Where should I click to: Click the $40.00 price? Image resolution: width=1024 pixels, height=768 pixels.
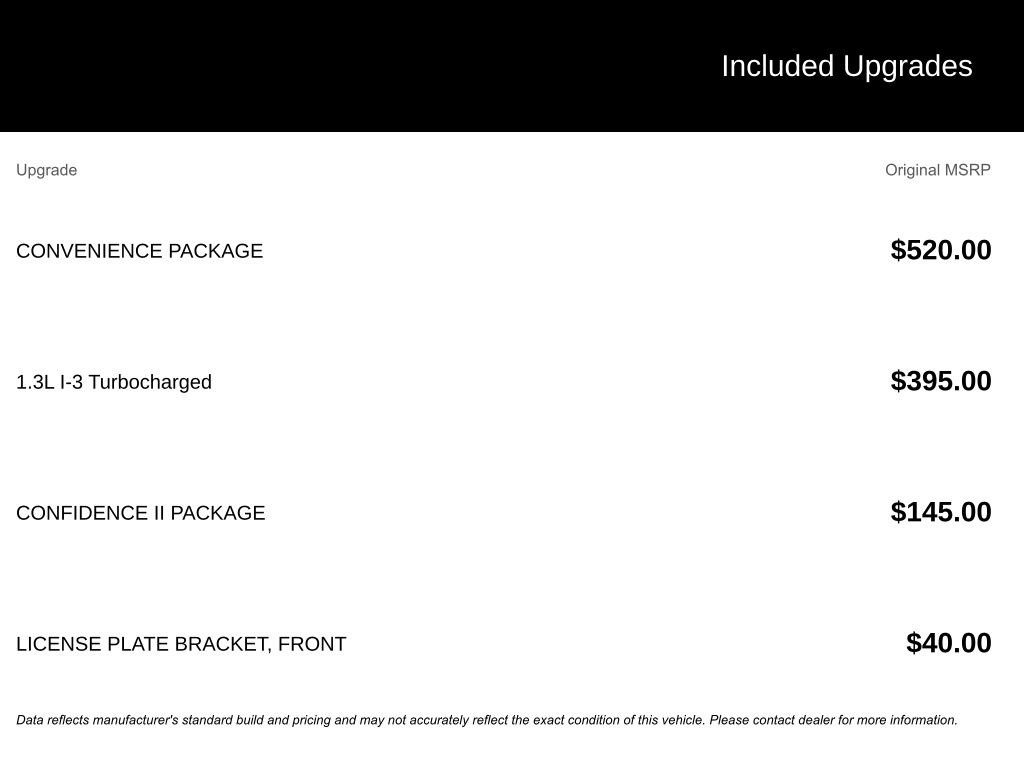(948, 643)
